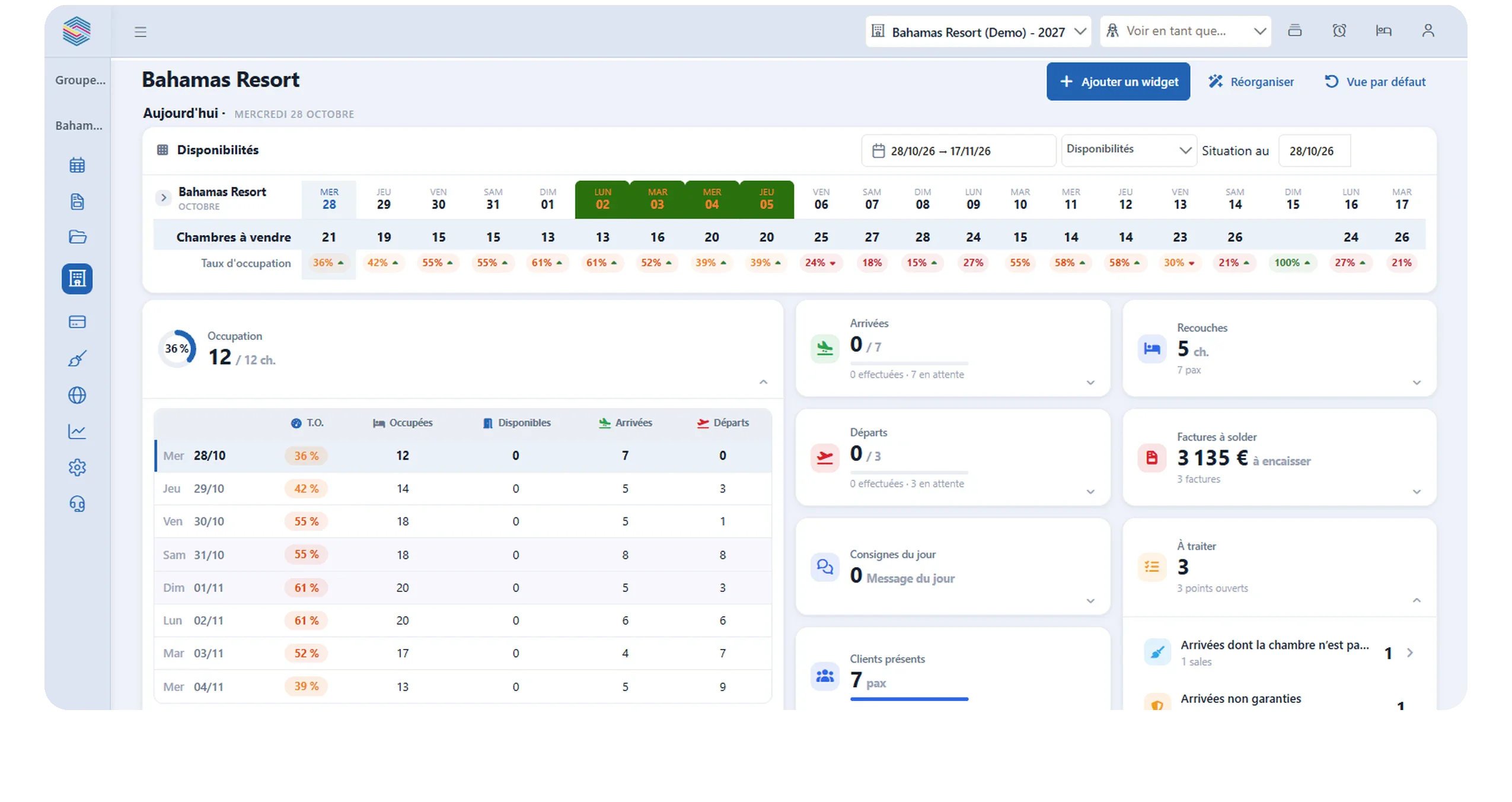Open the settings gear icon in sidebar
The height and width of the screenshot is (802, 1512).
coord(77,467)
